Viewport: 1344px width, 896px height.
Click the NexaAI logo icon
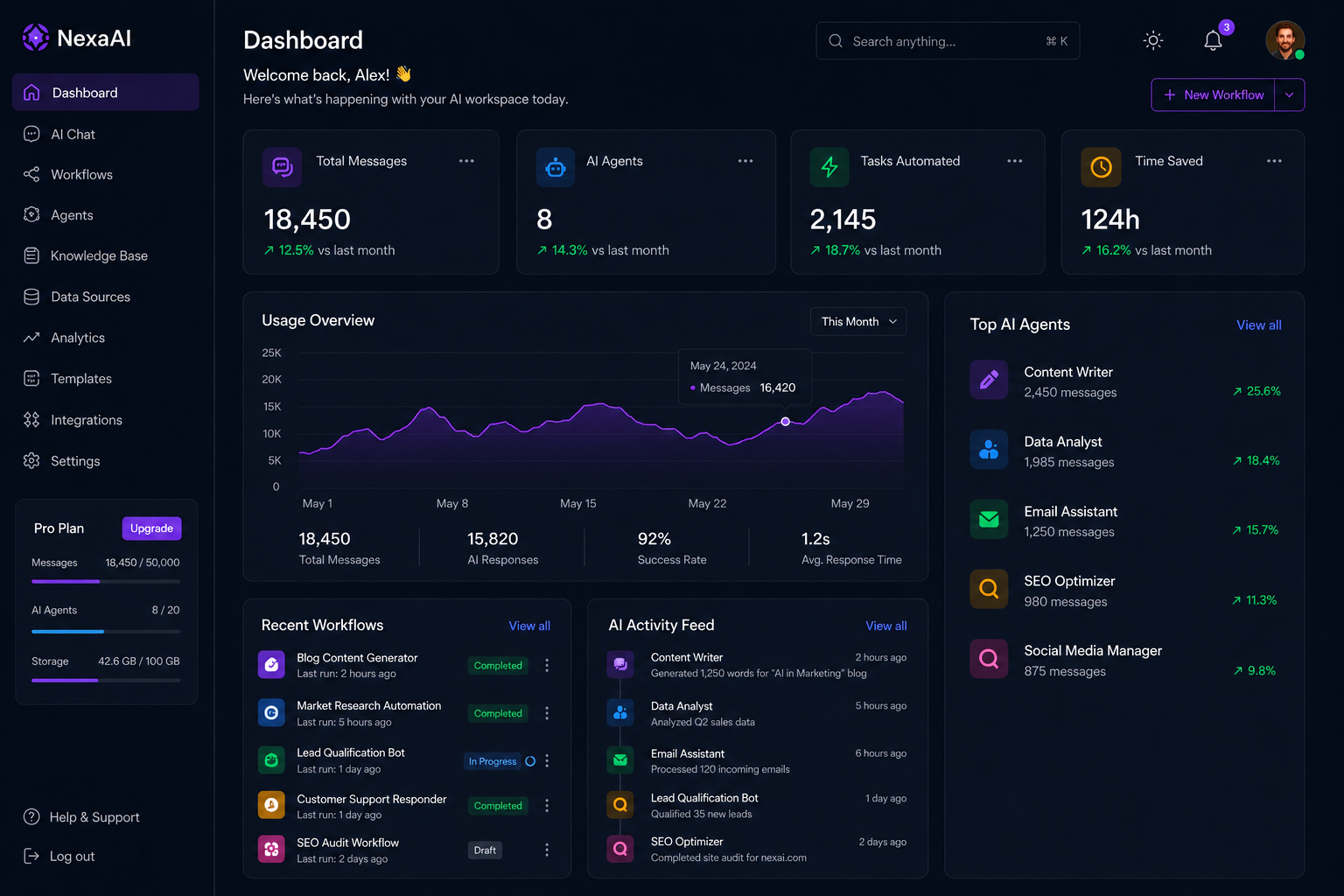(36, 38)
